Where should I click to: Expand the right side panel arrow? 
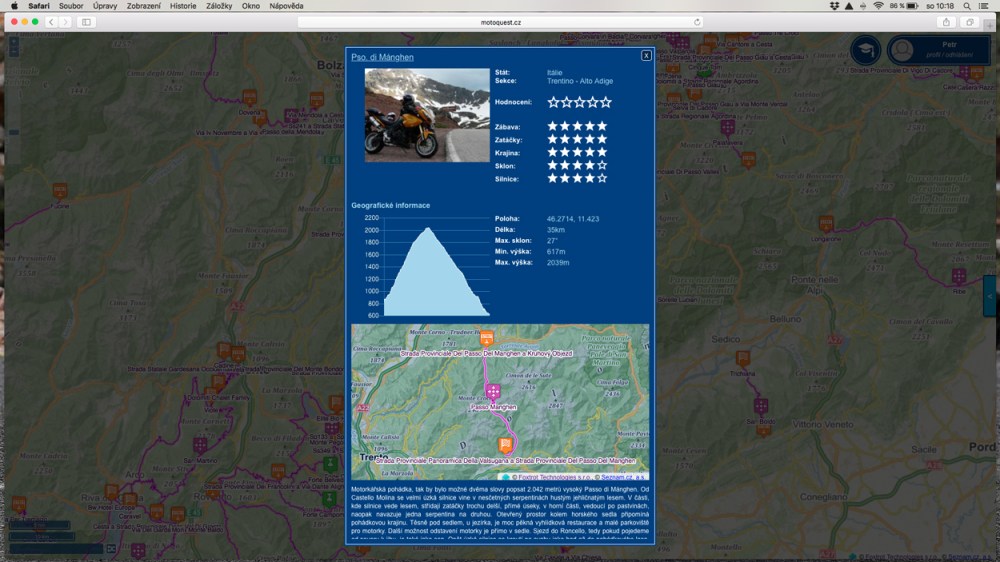(989, 296)
